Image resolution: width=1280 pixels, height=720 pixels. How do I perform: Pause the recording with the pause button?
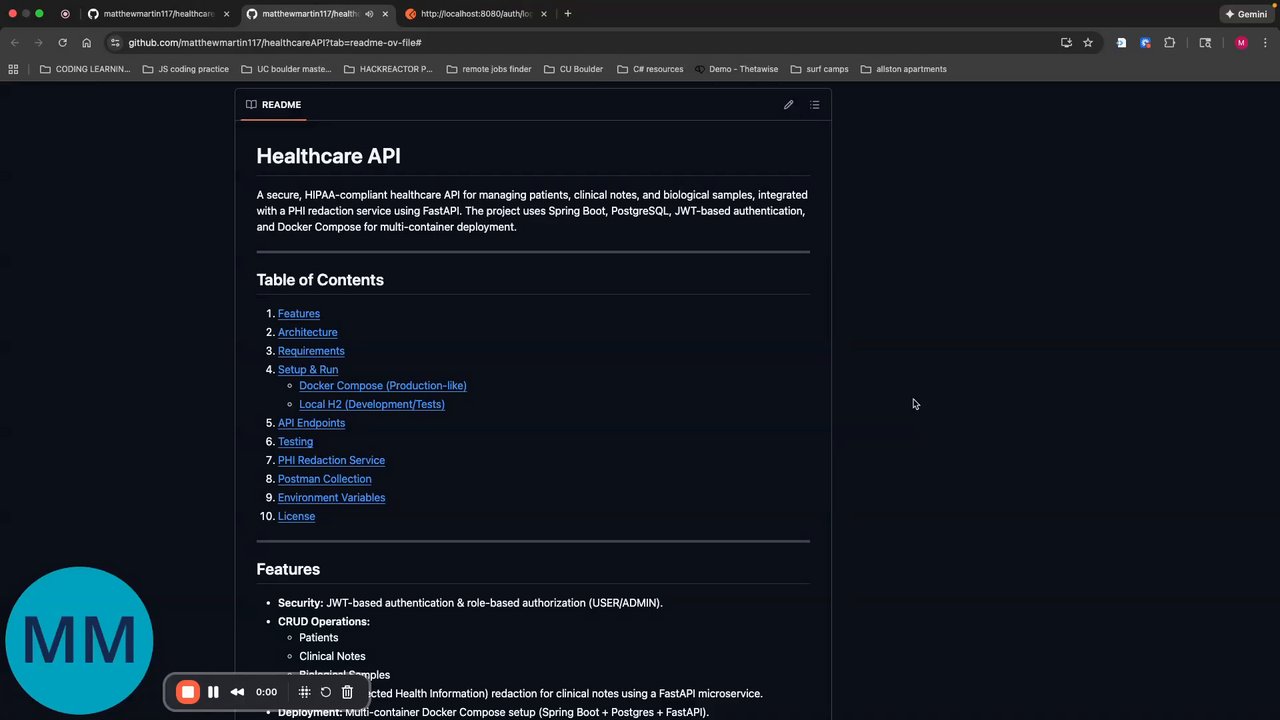pyautogui.click(x=213, y=692)
